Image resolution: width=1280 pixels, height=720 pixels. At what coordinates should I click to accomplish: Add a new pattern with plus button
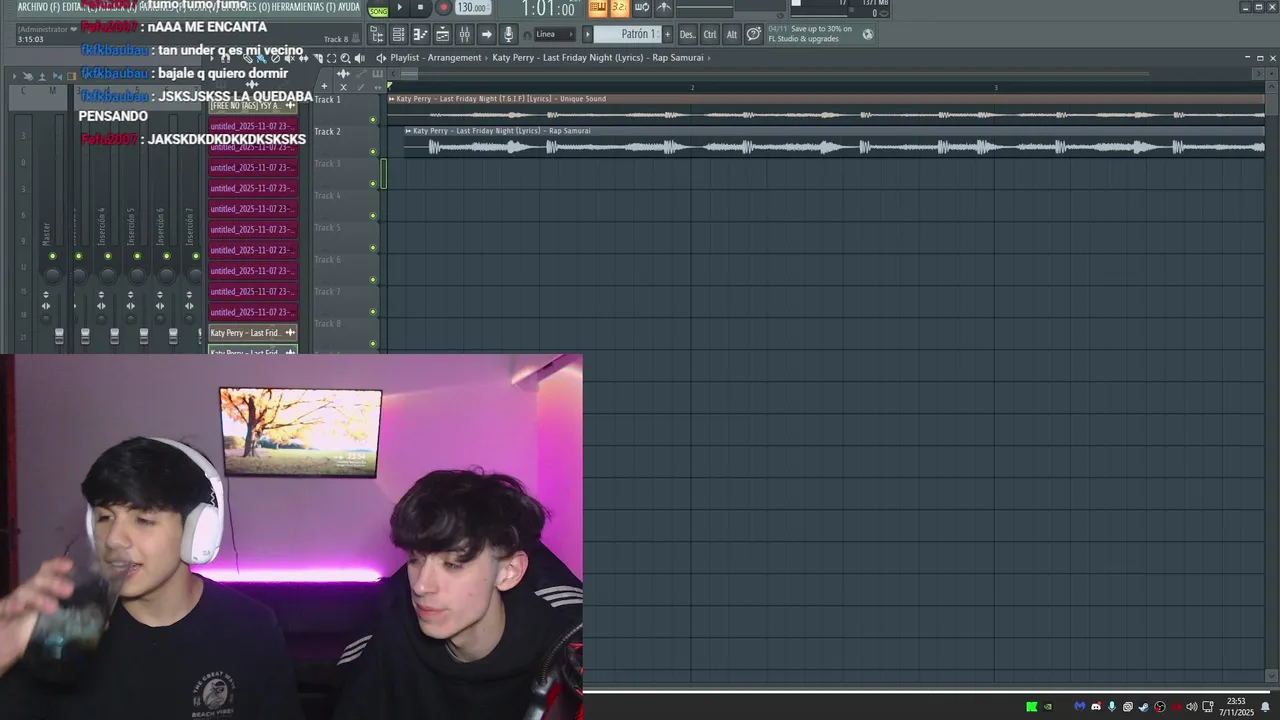[668, 34]
